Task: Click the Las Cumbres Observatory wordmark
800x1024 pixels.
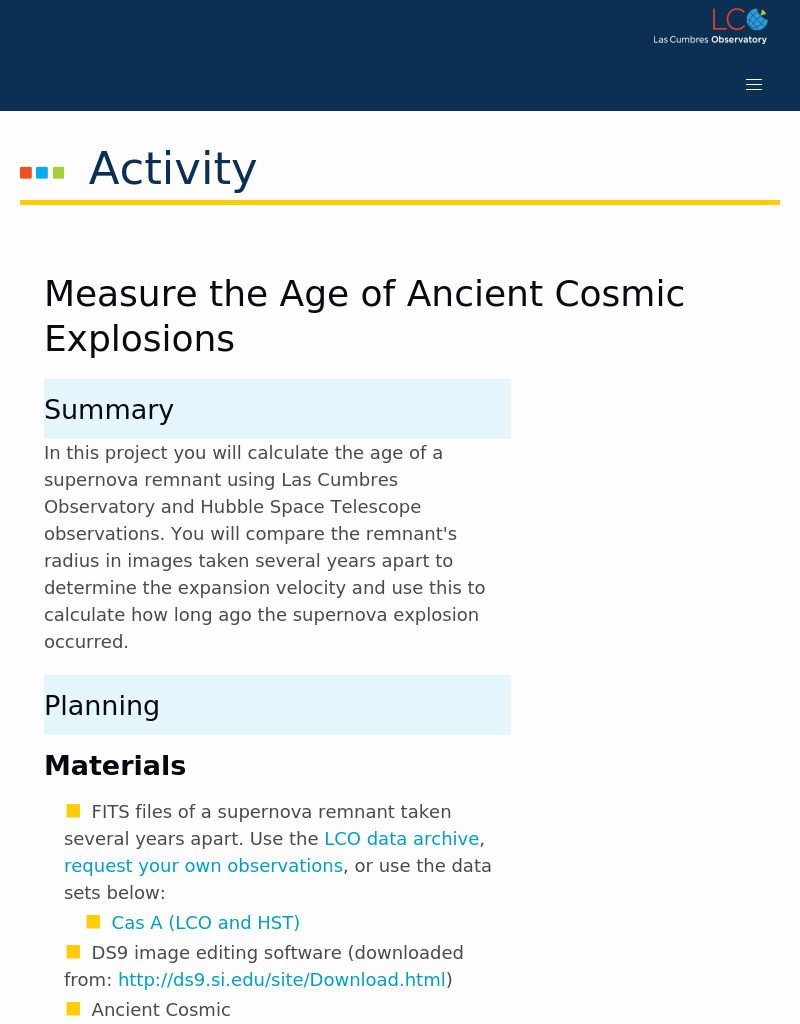Action: [710, 40]
